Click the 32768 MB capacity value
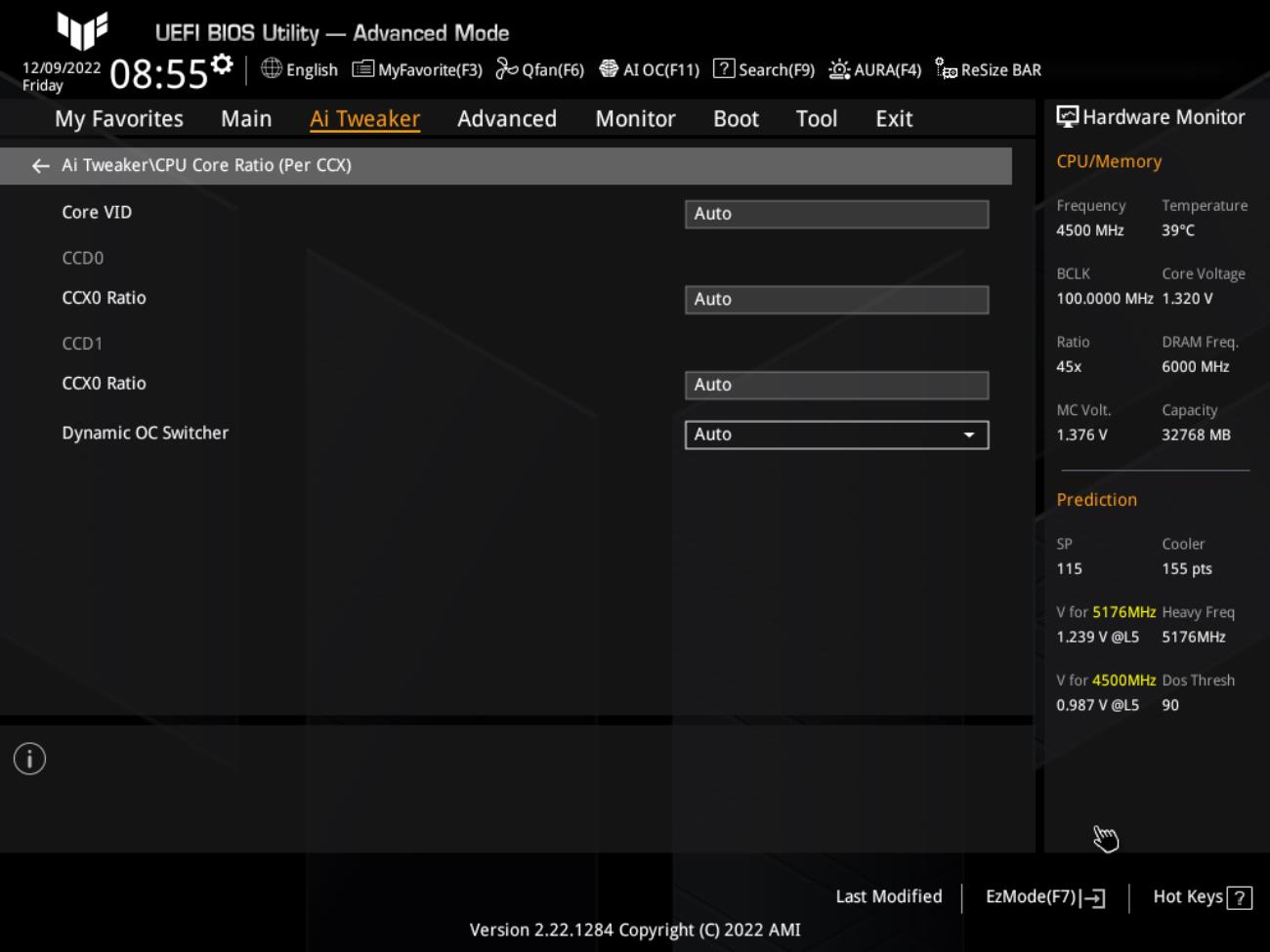The height and width of the screenshot is (952, 1270). pos(1196,435)
